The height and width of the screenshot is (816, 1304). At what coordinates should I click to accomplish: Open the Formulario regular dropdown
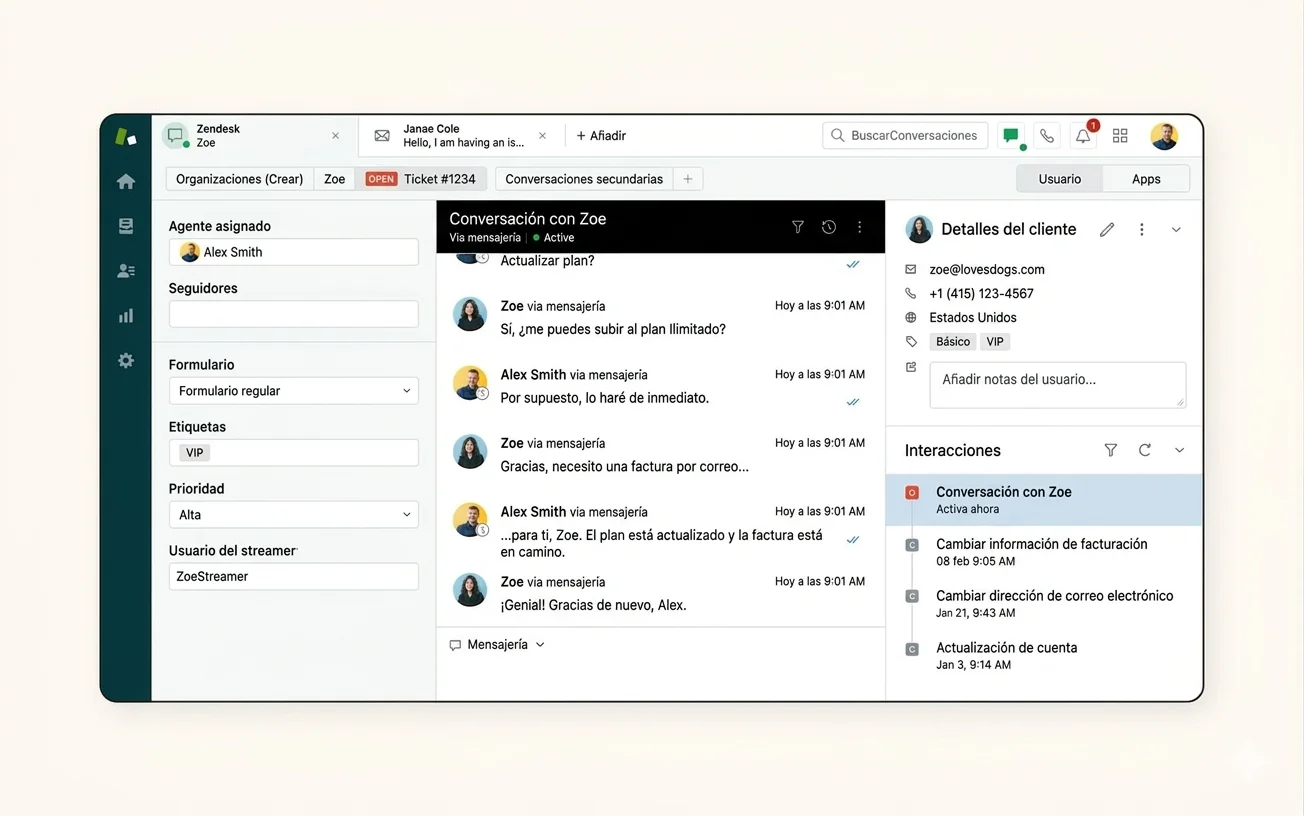click(293, 390)
